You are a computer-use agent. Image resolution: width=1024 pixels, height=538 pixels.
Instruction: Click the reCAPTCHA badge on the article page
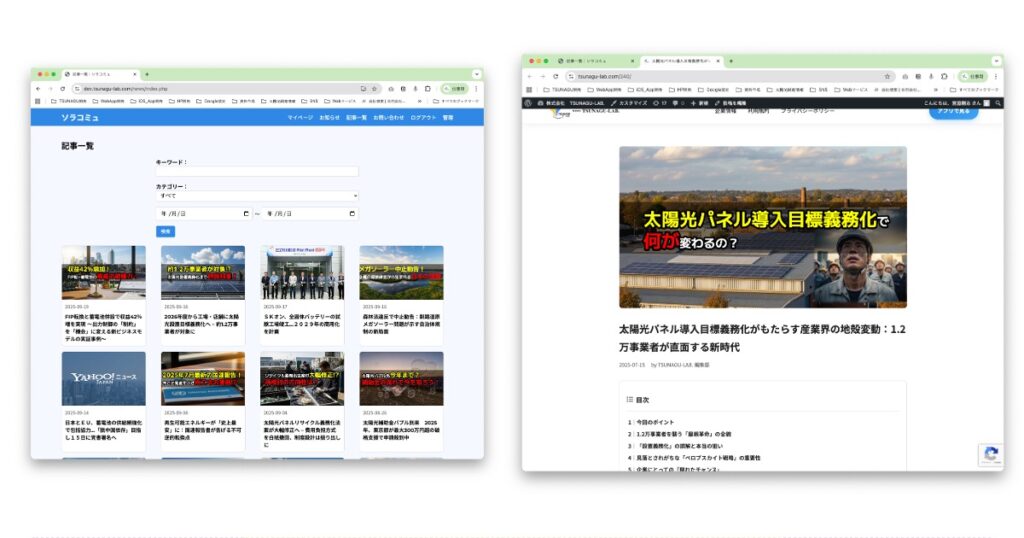coord(990,455)
